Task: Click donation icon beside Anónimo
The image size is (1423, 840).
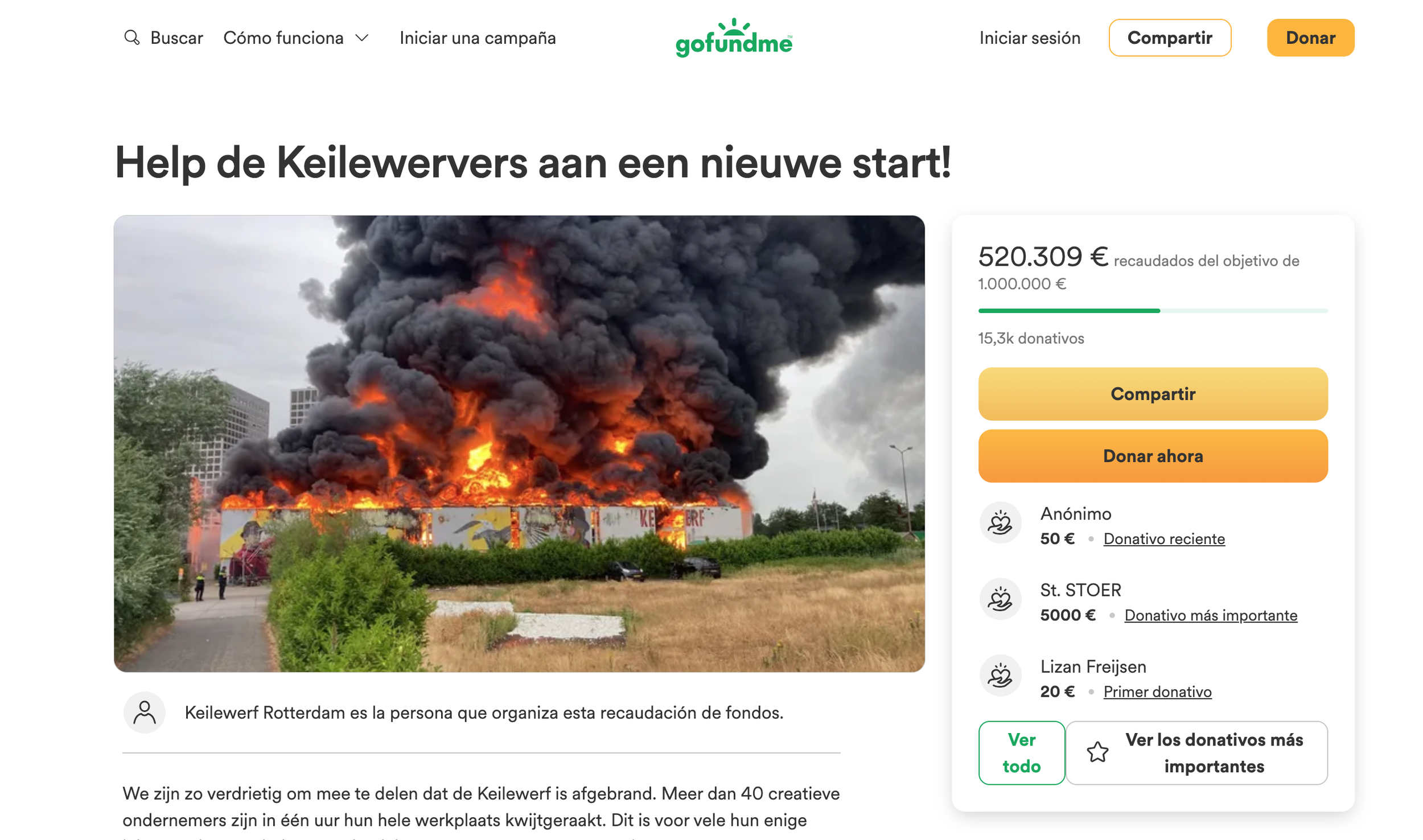Action: [x=1000, y=522]
